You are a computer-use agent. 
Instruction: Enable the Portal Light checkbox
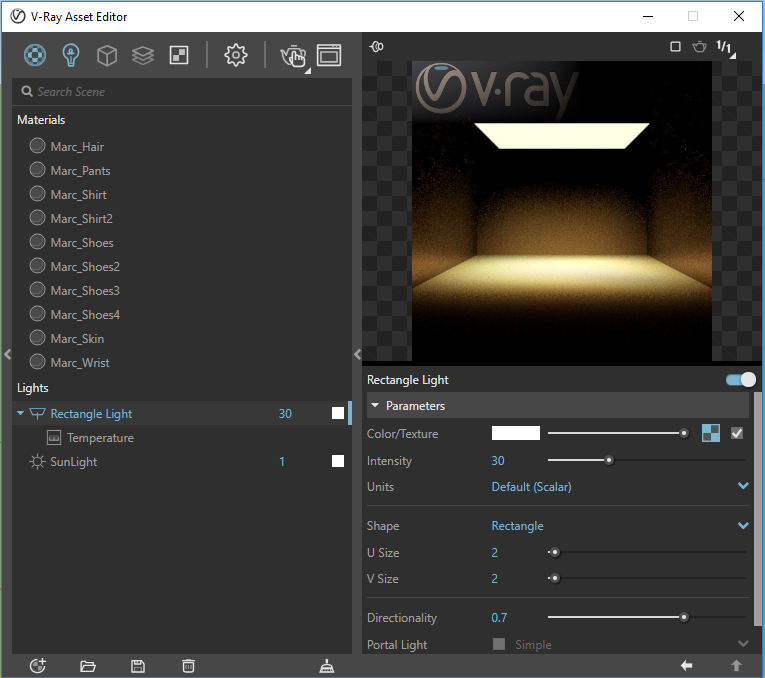(x=499, y=644)
